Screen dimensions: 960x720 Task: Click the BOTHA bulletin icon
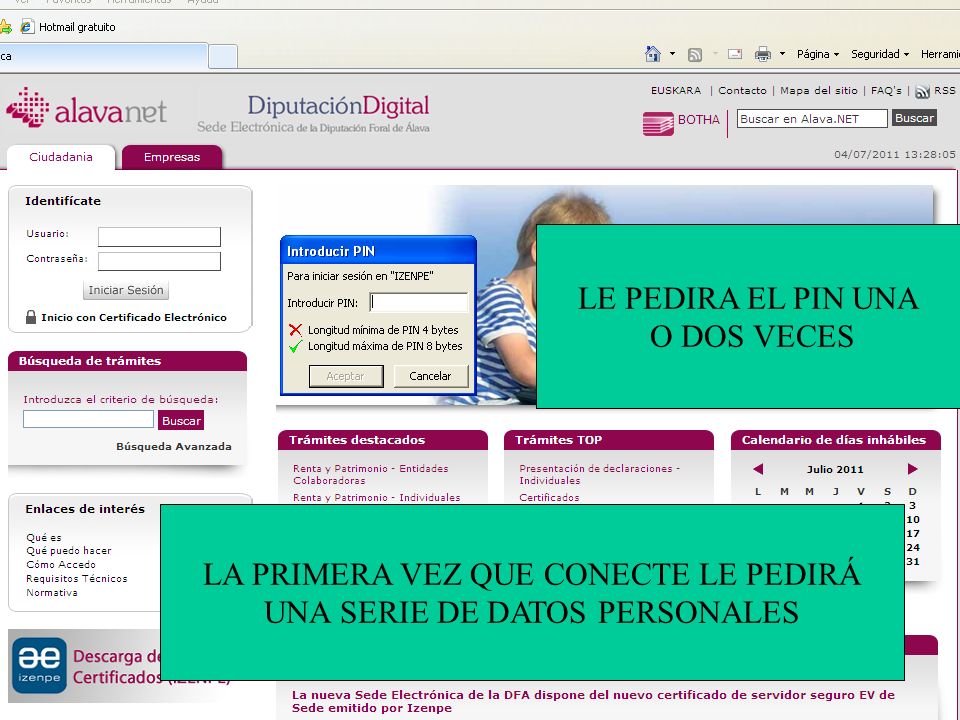tap(658, 123)
